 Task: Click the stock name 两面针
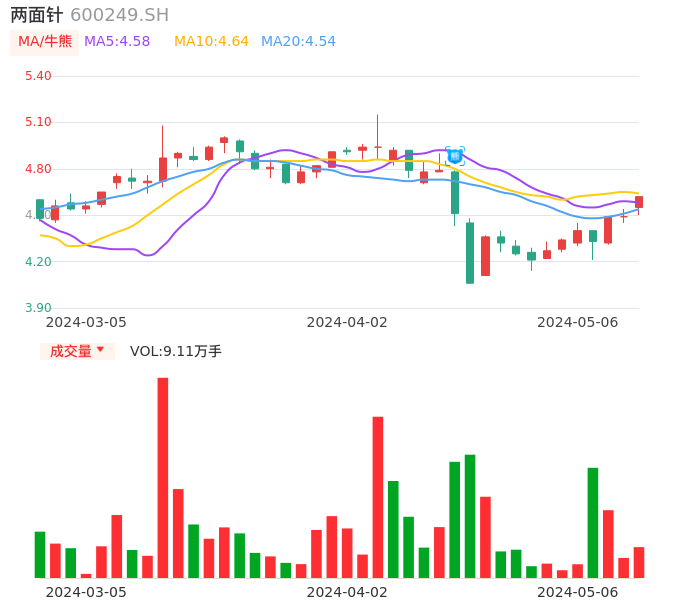pos(36,15)
